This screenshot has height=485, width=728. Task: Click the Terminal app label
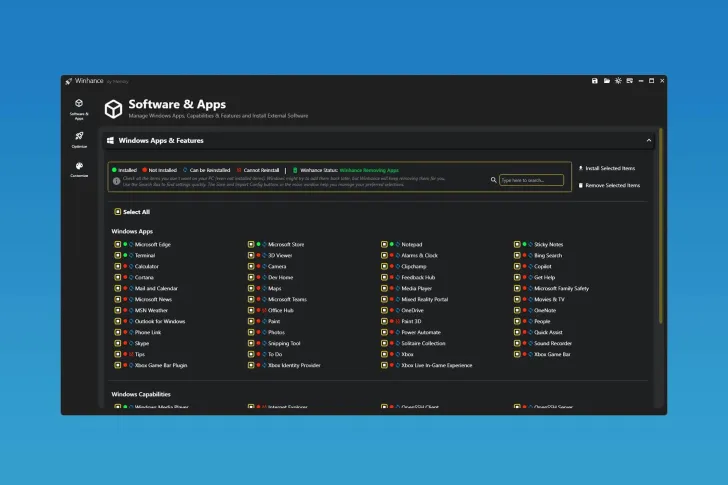coord(145,255)
